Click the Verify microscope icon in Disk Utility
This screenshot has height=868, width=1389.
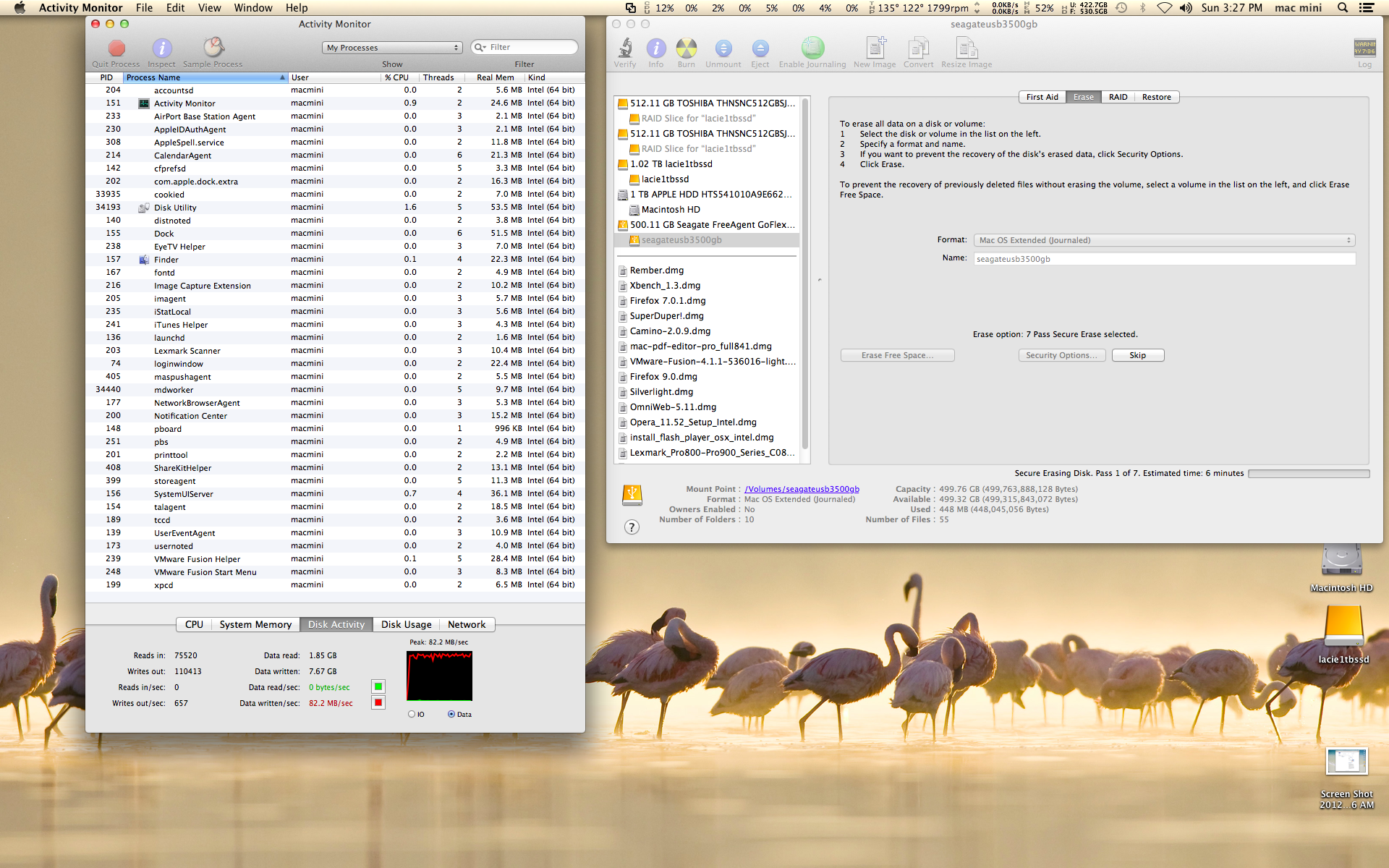coord(625,48)
